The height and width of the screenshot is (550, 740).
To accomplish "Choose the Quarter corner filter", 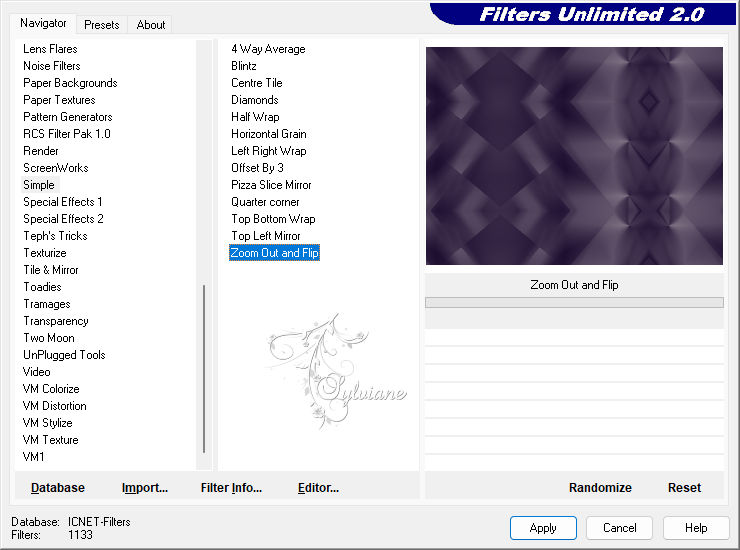I will 265,202.
